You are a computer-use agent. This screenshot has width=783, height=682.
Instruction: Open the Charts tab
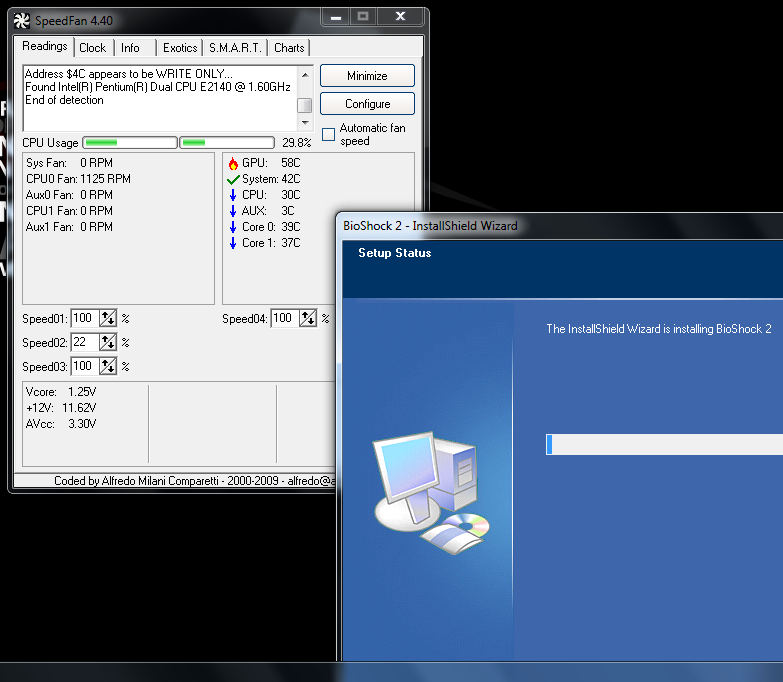[x=289, y=48]
